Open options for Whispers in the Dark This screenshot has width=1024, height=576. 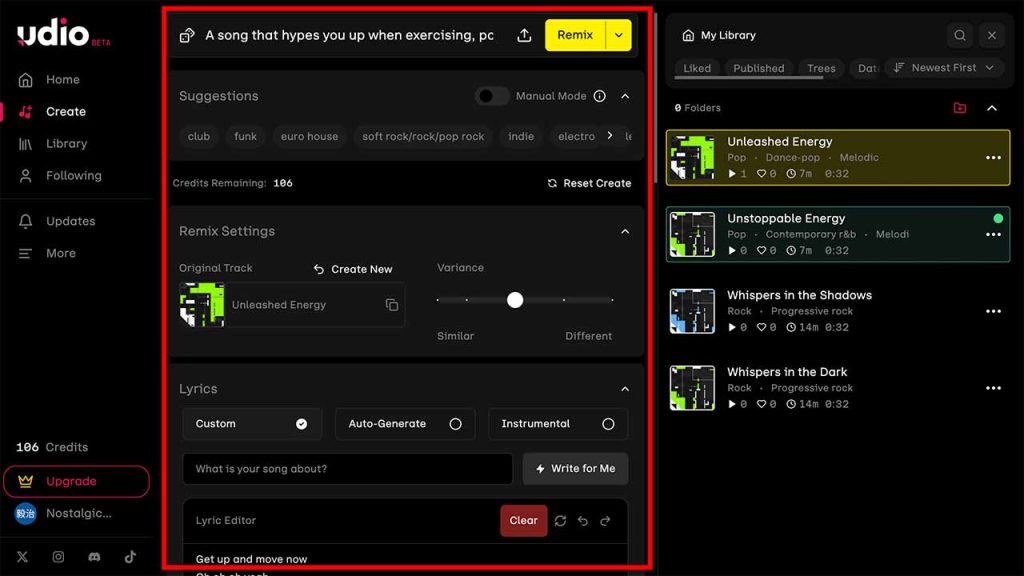[993, 388]
